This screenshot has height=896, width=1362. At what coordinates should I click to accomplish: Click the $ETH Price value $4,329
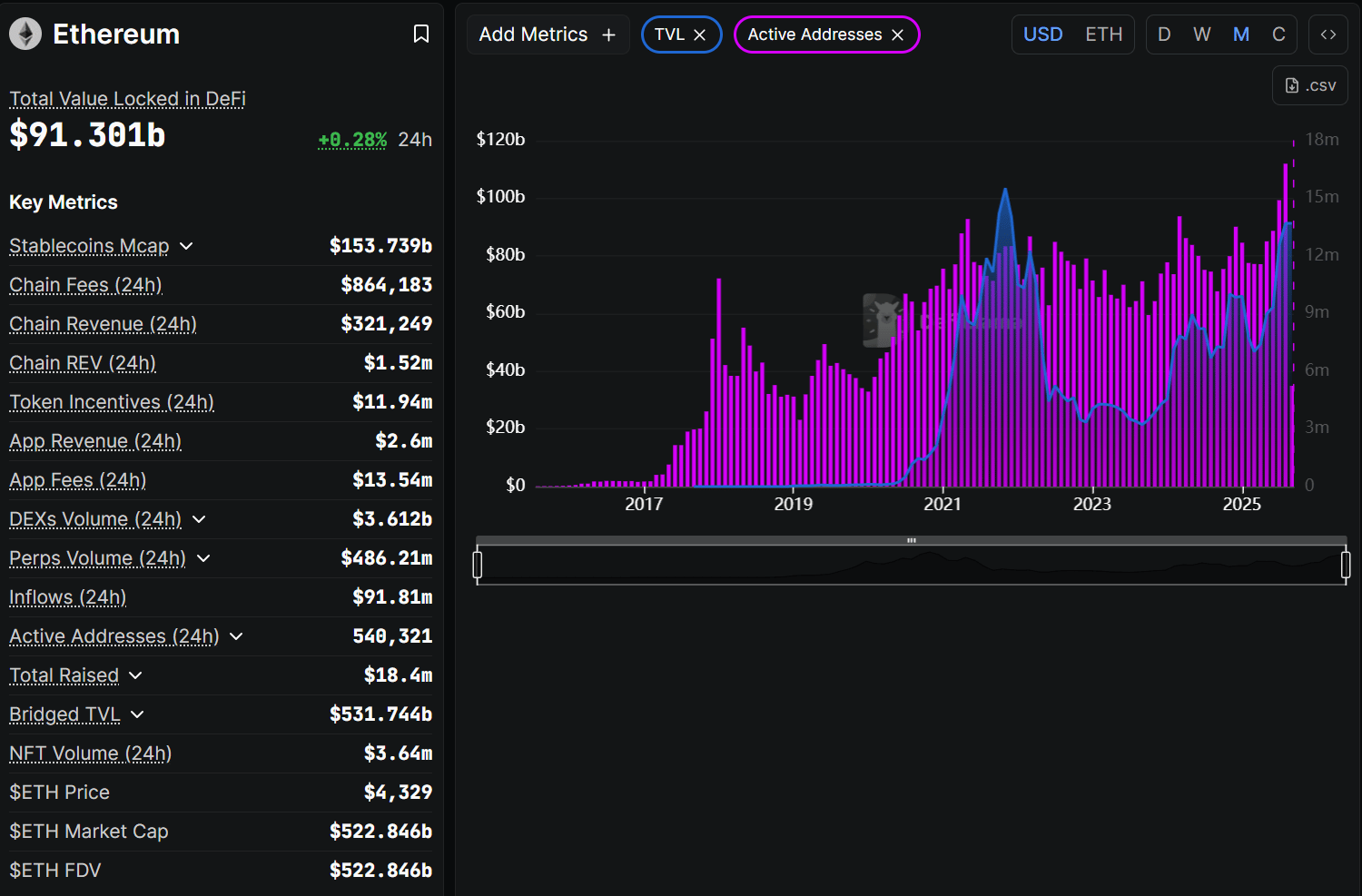(x=398, y=793)
